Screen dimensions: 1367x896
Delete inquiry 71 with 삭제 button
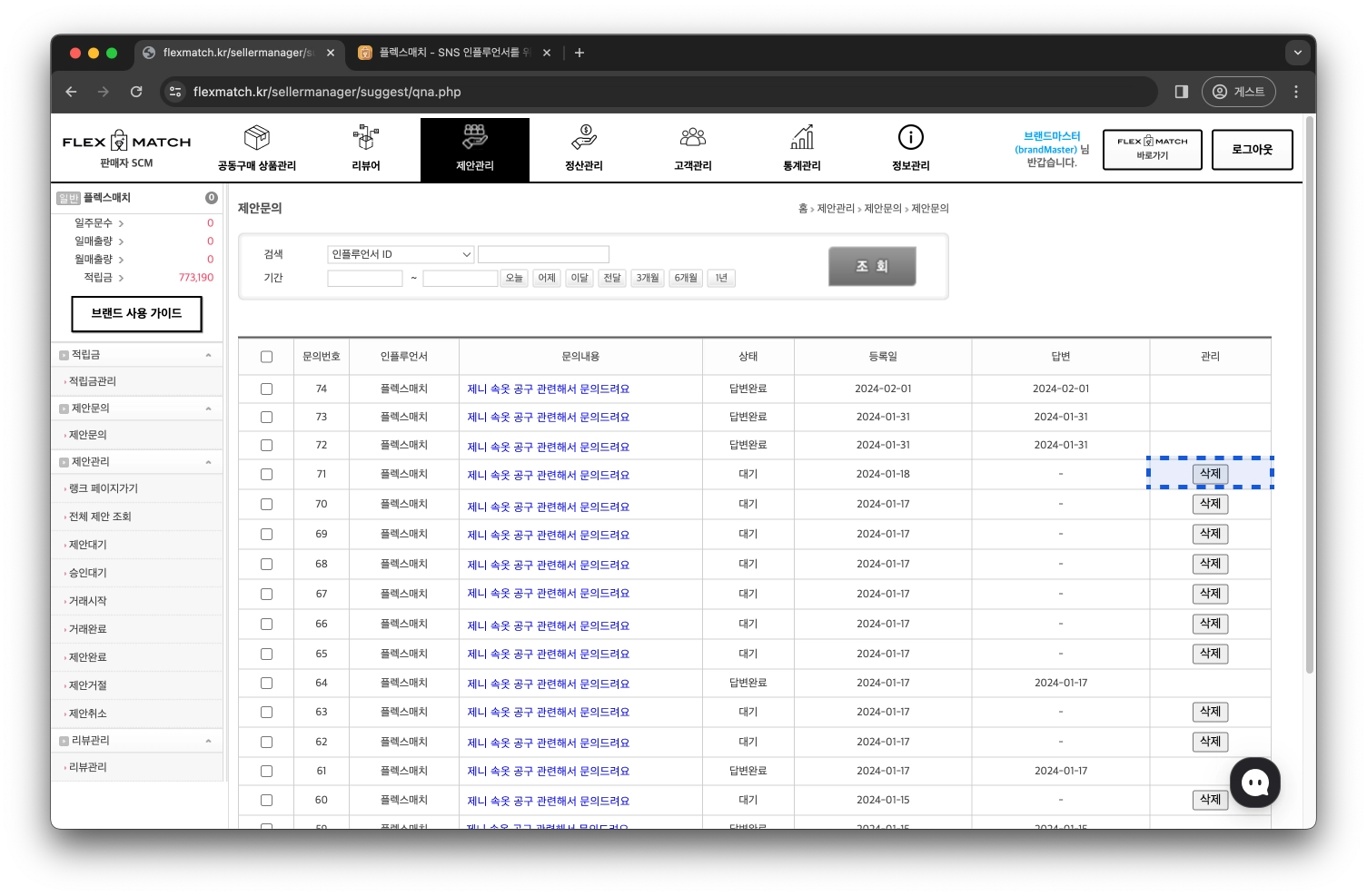(x=1210, y=474)
